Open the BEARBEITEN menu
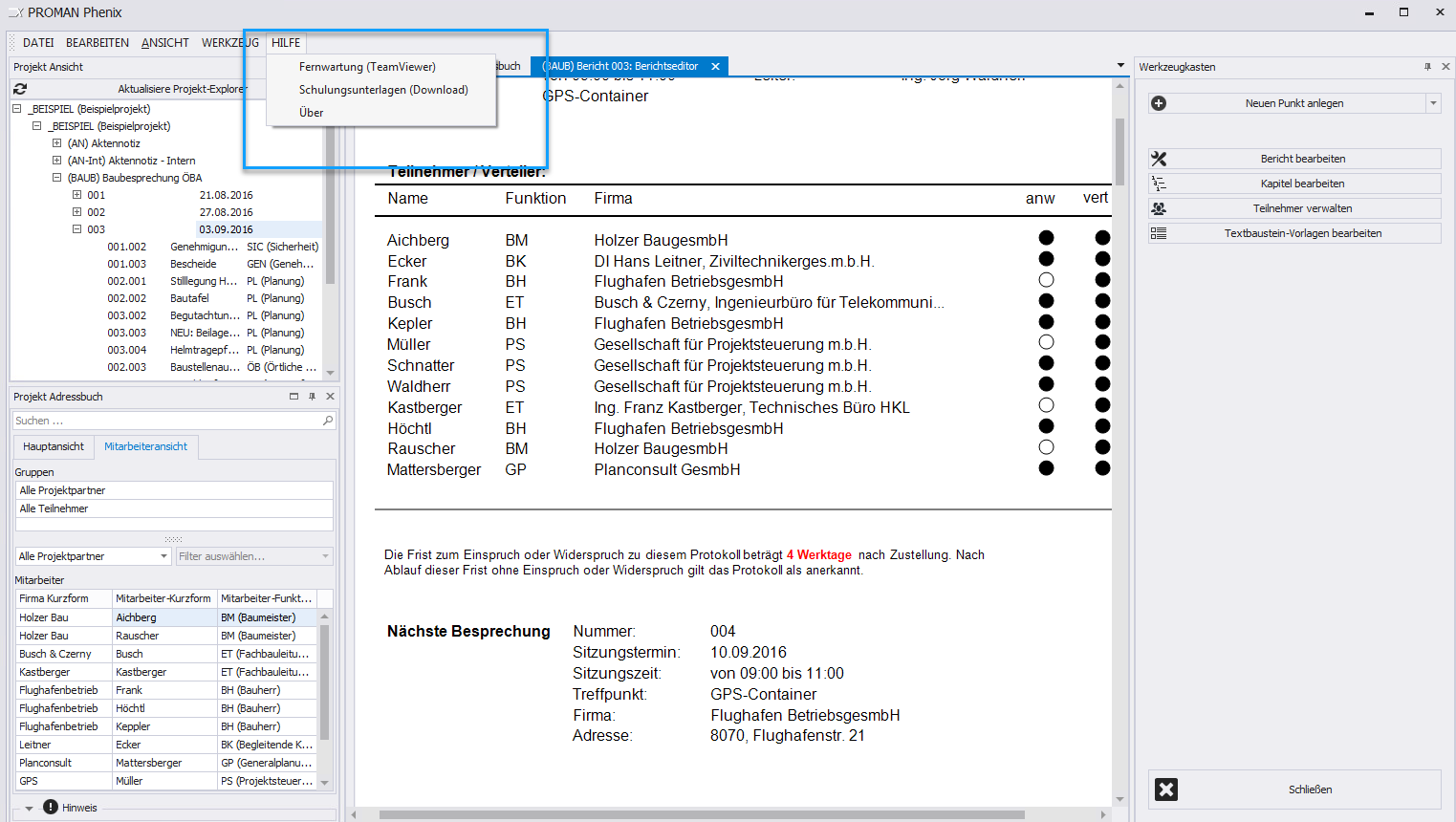The width and height of the screenshot is (1456, 822). [x=98, y=43]
